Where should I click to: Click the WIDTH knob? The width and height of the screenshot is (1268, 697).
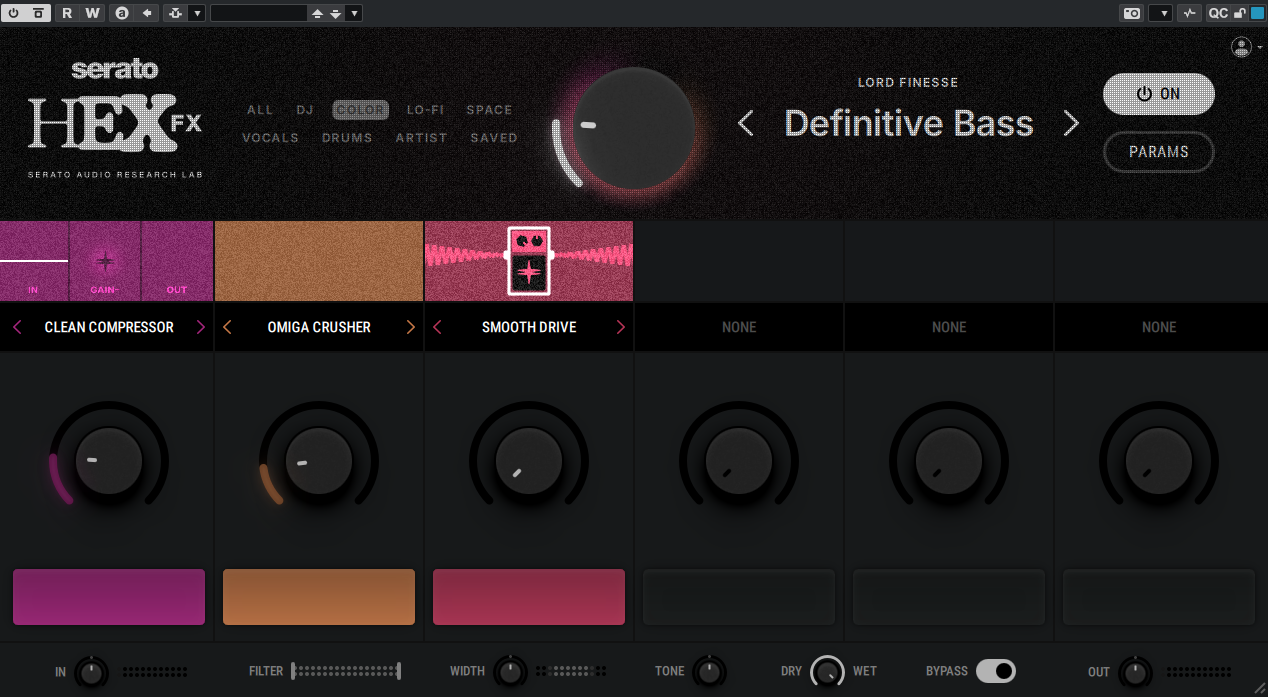[510, 672]
